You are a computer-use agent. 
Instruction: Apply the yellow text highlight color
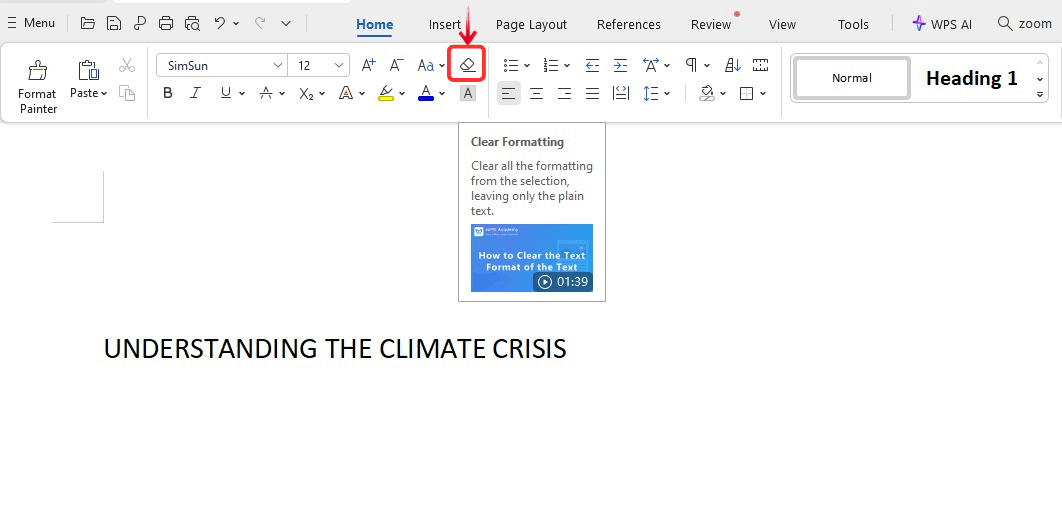pyautogui.click(x=386, y=93)
